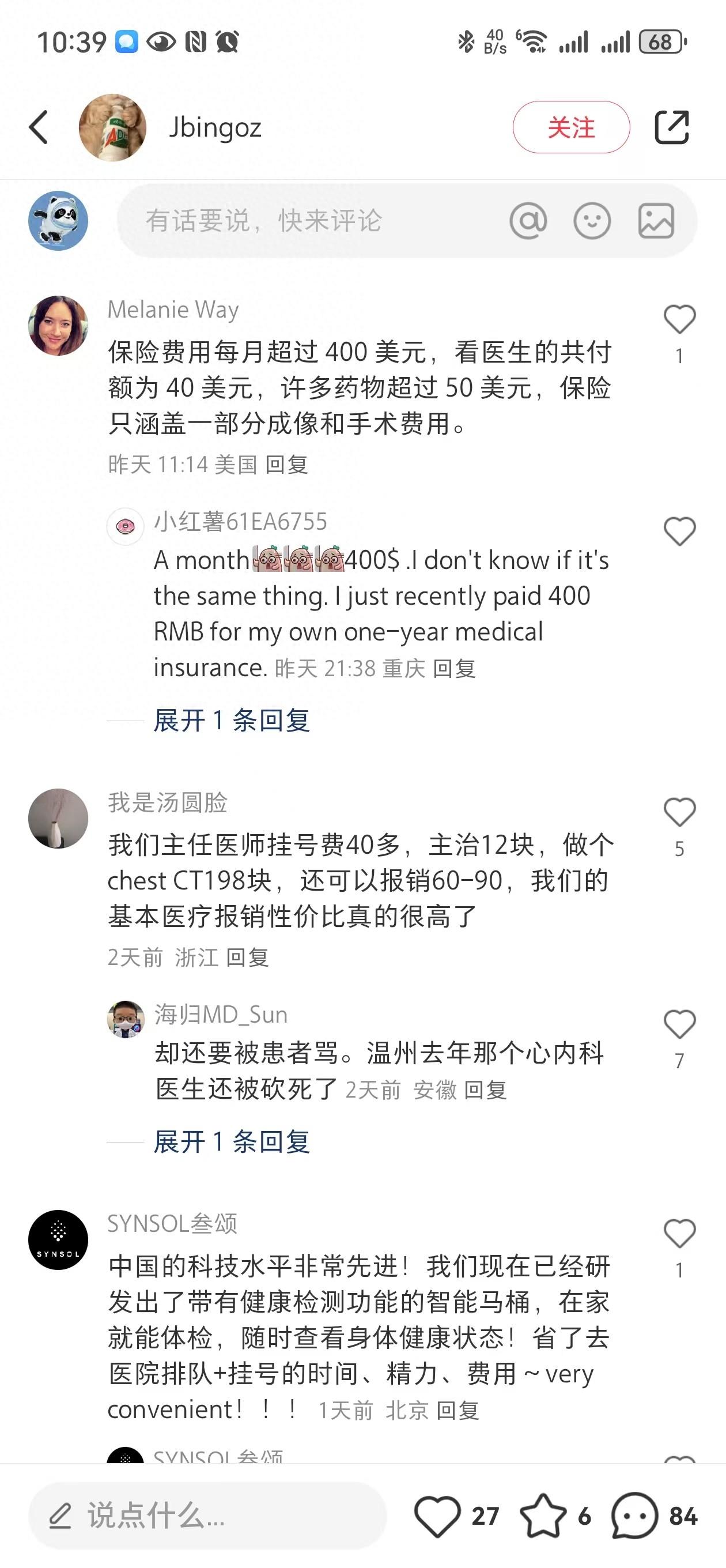
Task: Reply to Melanie Way's comment
Action: tap(286, 465)
